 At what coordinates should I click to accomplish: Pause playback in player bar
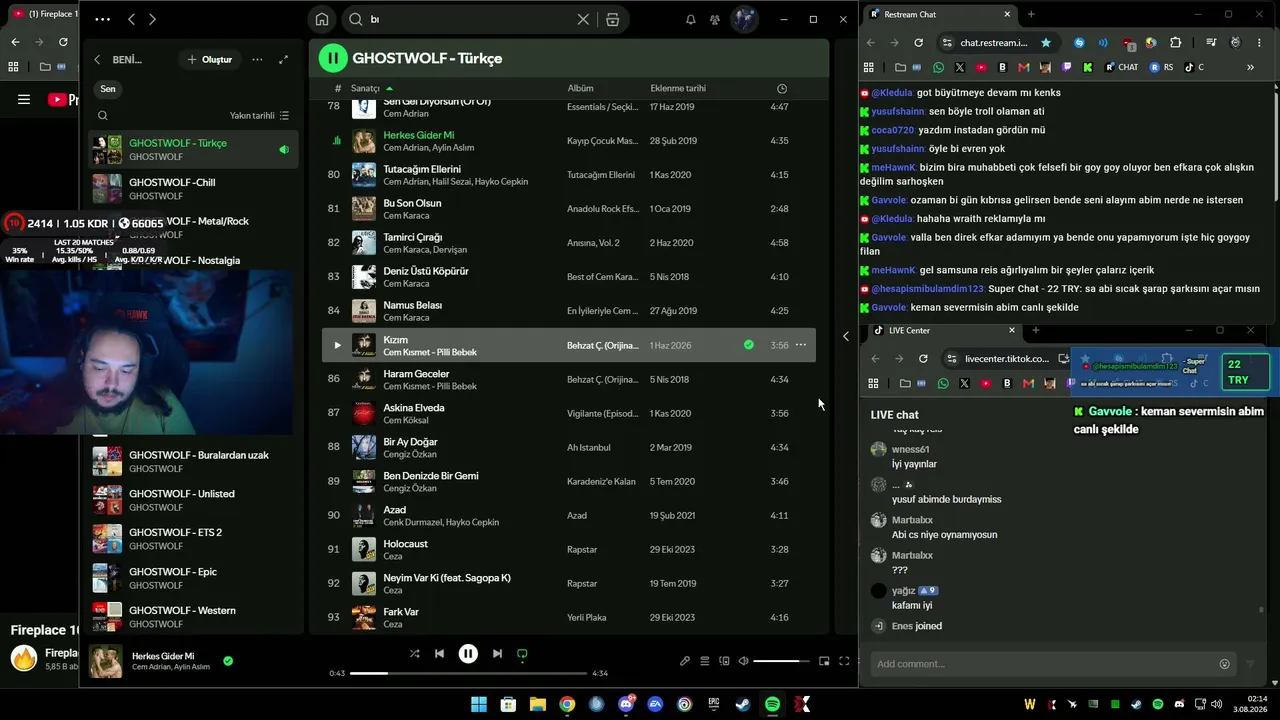click(x=468, y=654)
